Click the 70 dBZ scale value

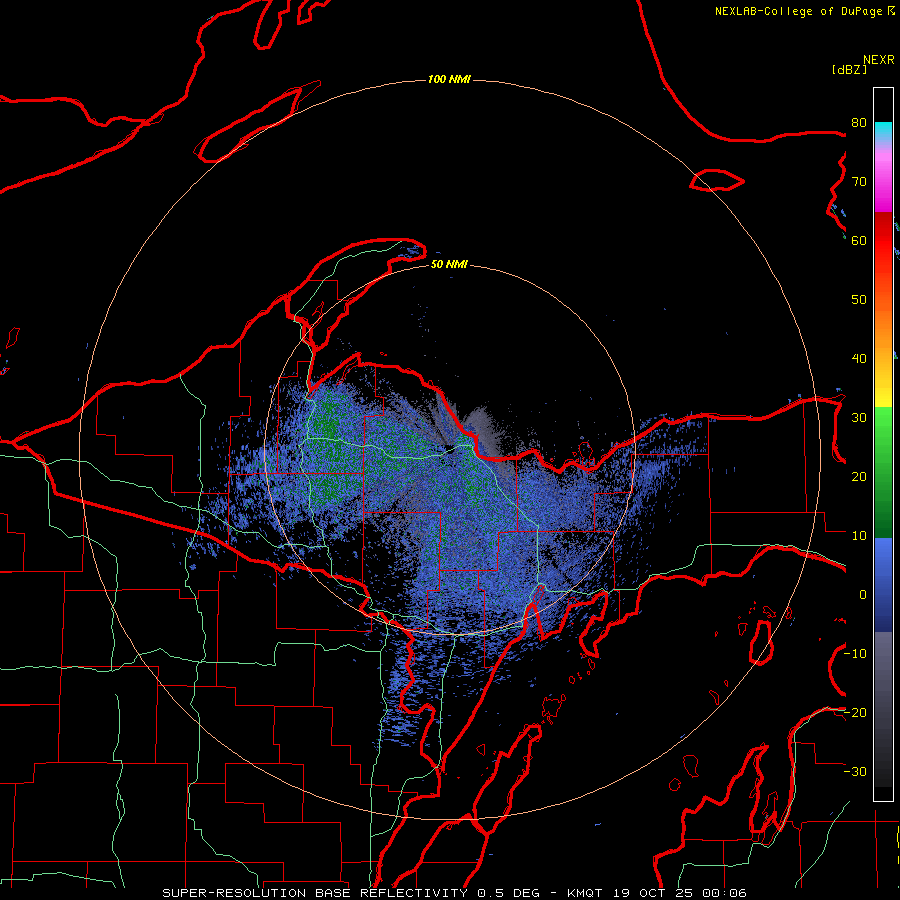coord(859,181)
